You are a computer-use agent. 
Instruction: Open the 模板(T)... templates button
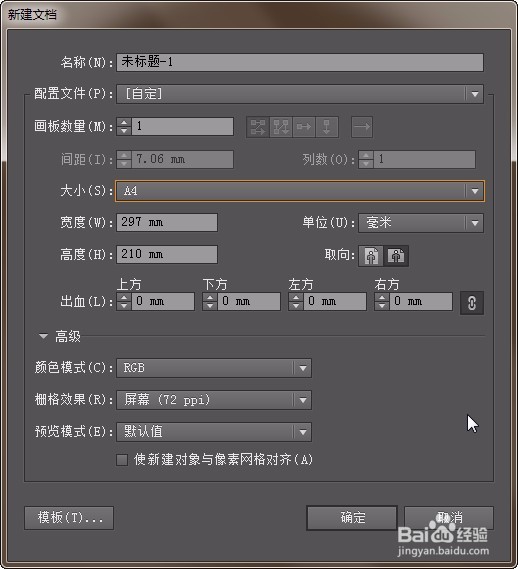tap(69, 518)
